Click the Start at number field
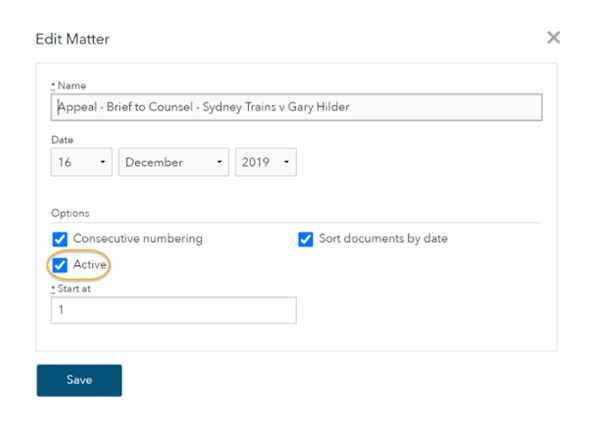This screenshot has width=598, height=425. click(174, 310)
